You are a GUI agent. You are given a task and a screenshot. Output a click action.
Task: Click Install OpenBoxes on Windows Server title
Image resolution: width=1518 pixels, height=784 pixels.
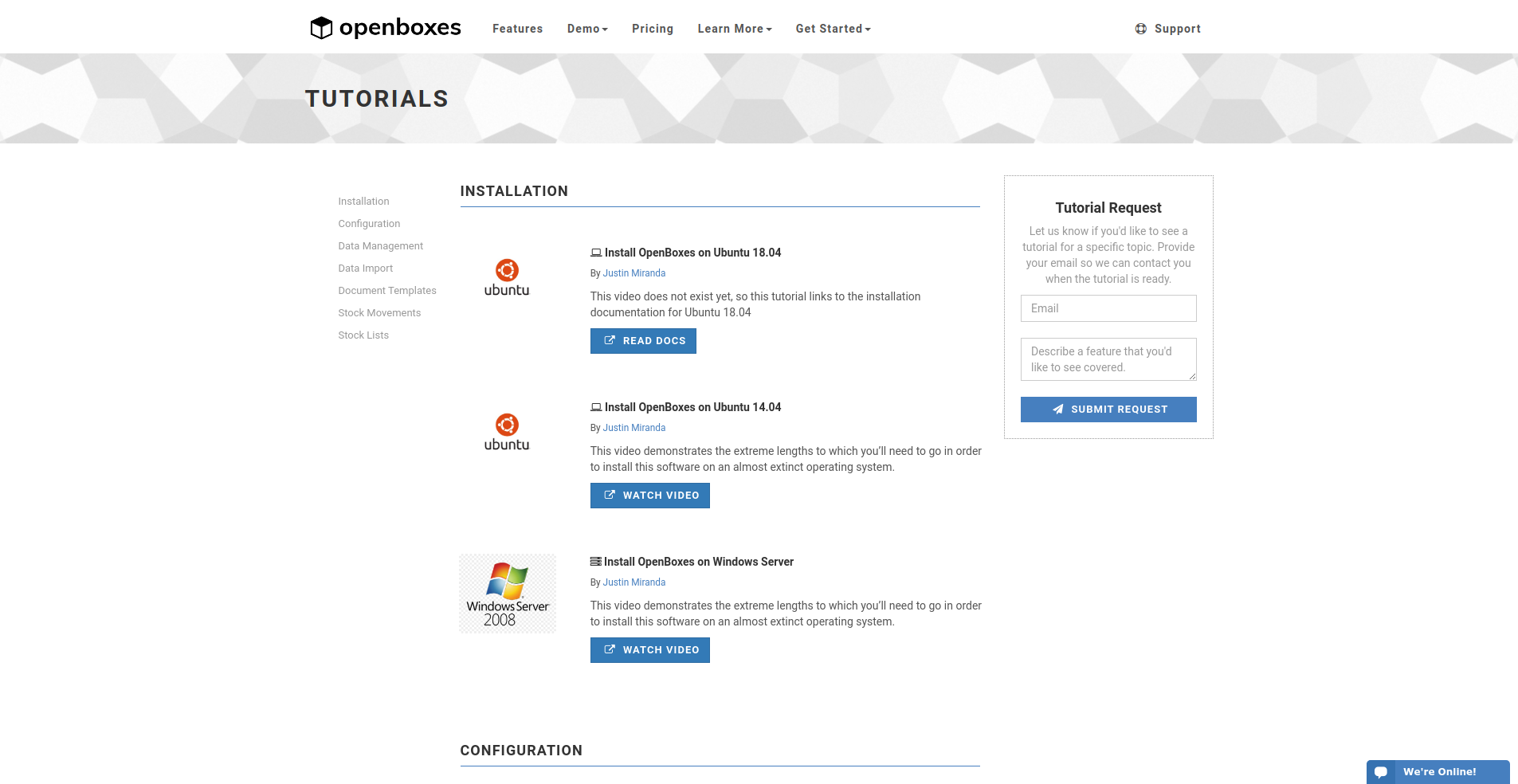[x=699, y=562]
